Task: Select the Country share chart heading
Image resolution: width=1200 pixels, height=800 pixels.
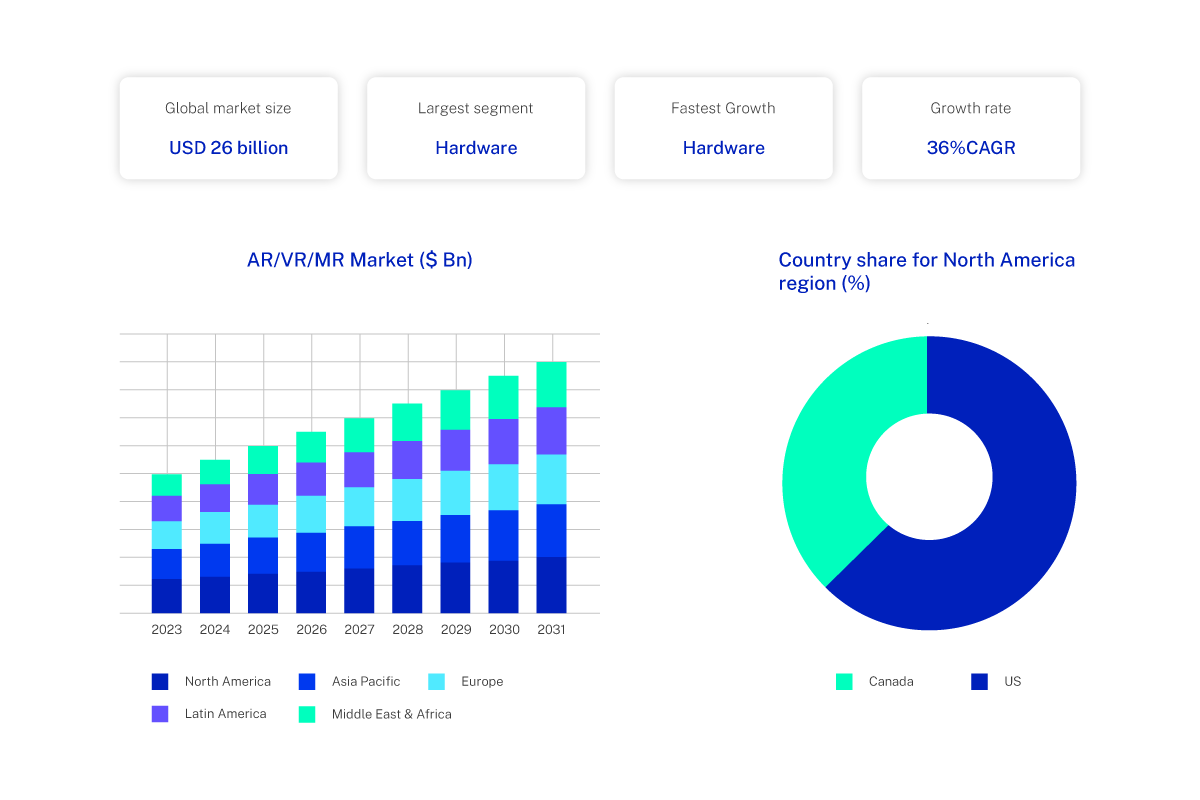Action: coord(927,271)
